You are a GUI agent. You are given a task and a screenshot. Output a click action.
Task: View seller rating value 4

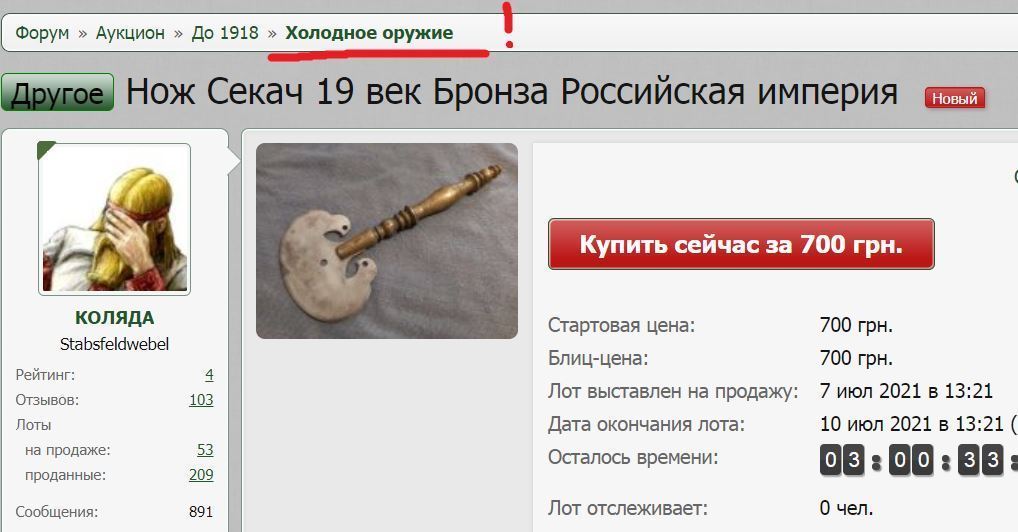coord(209,375)
